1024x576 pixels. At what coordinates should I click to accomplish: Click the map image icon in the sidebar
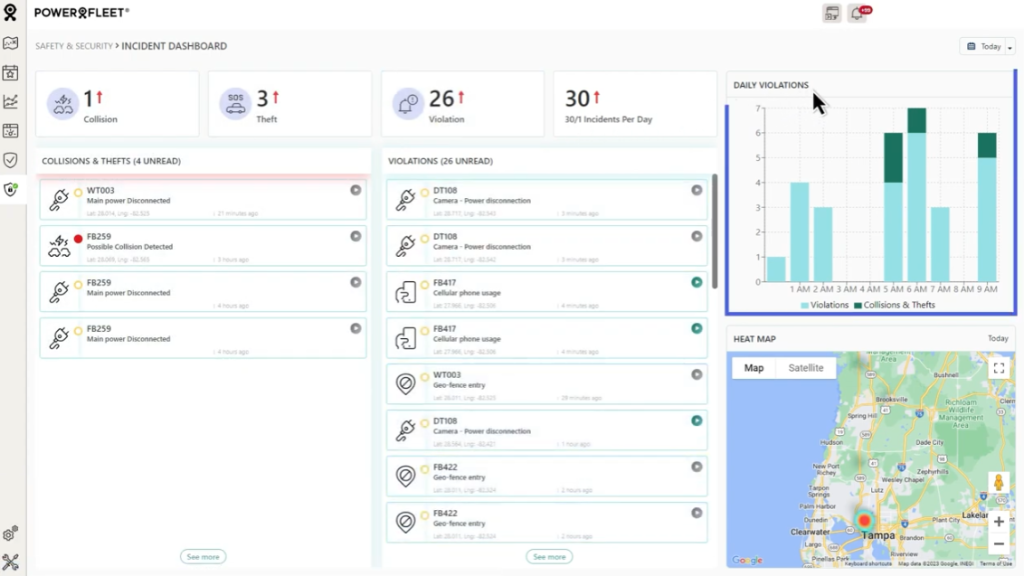(x=13, y=43)
